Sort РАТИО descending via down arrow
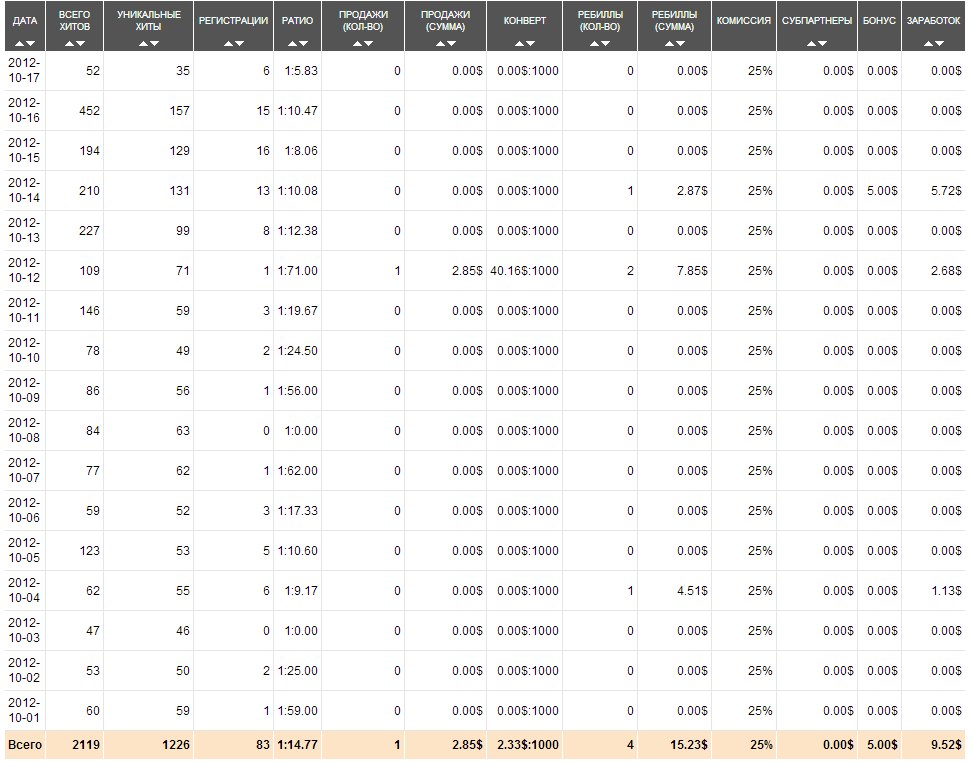This screenshot has height=767, width=973. point(304,44)
